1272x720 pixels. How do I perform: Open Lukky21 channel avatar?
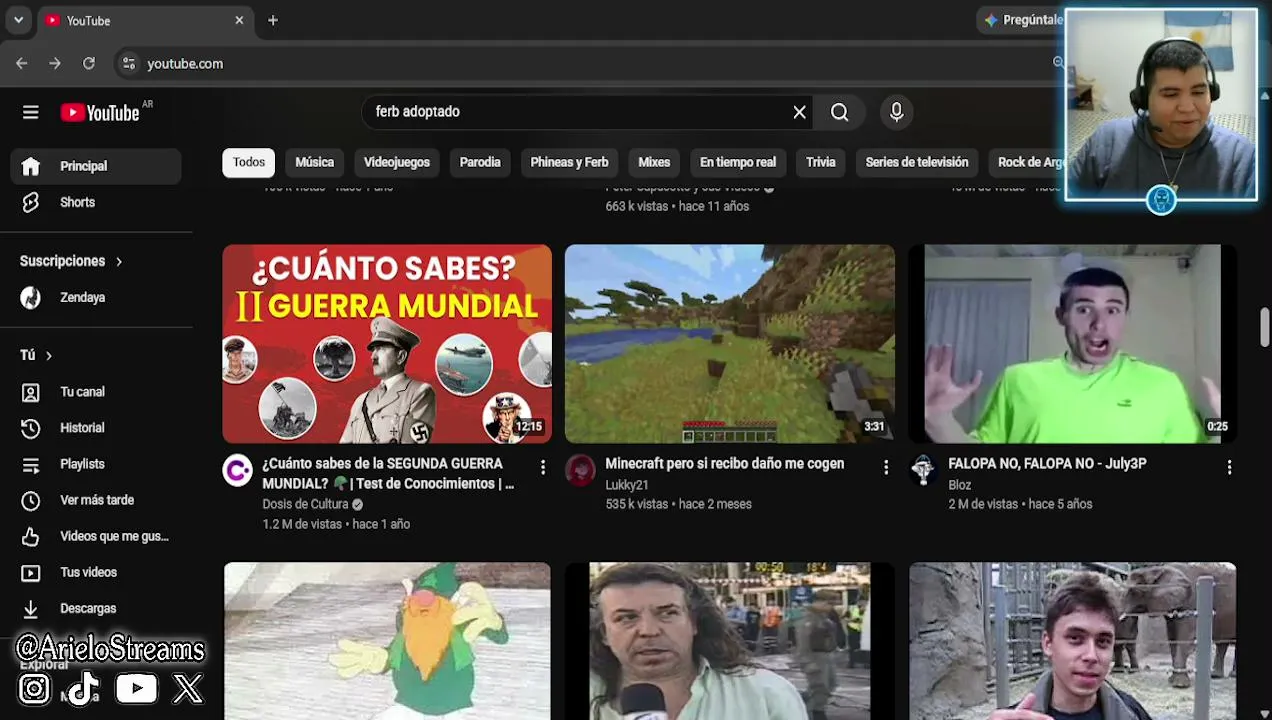pyautogui.click(x=580, y=470)
